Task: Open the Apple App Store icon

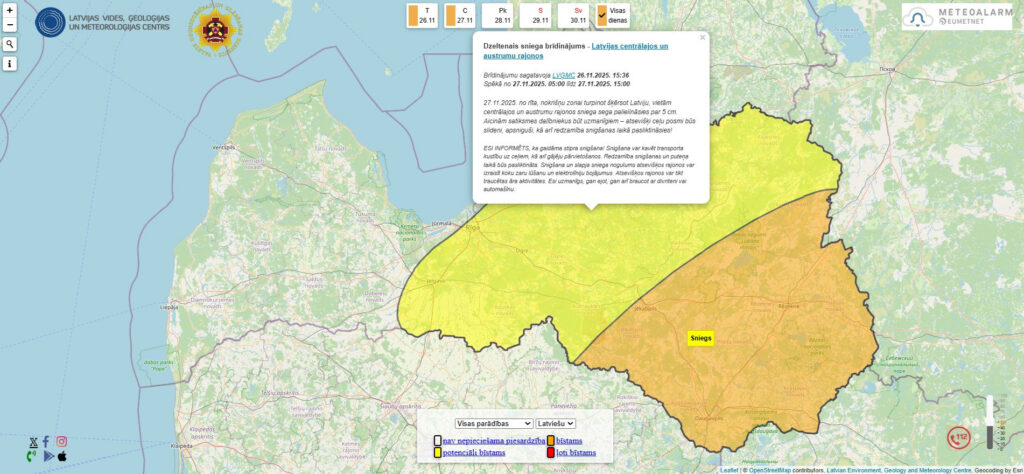Action: coord(63,456)
